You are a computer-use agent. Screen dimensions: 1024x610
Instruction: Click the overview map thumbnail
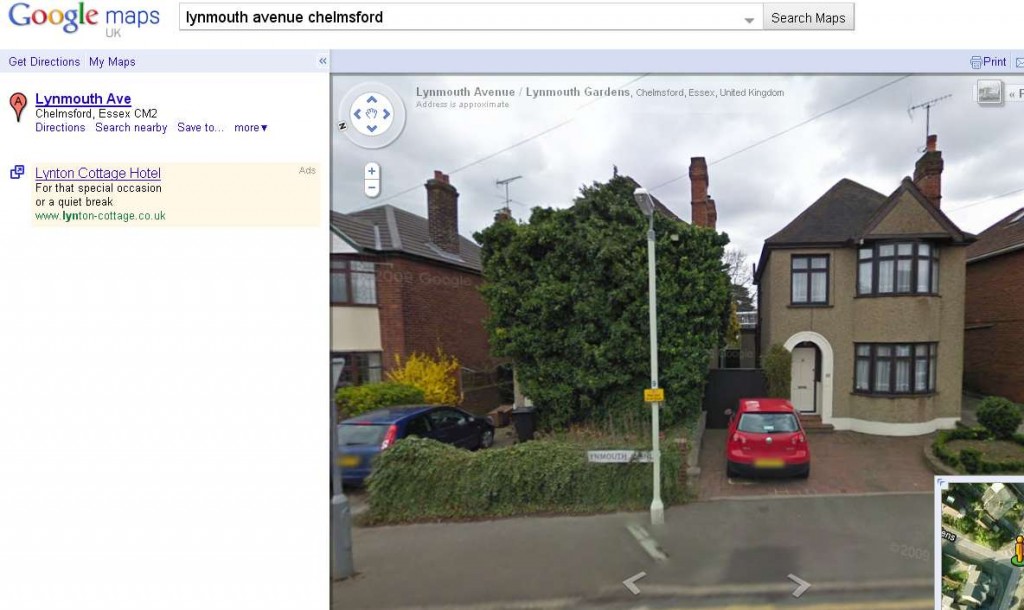tap(981, 543)
